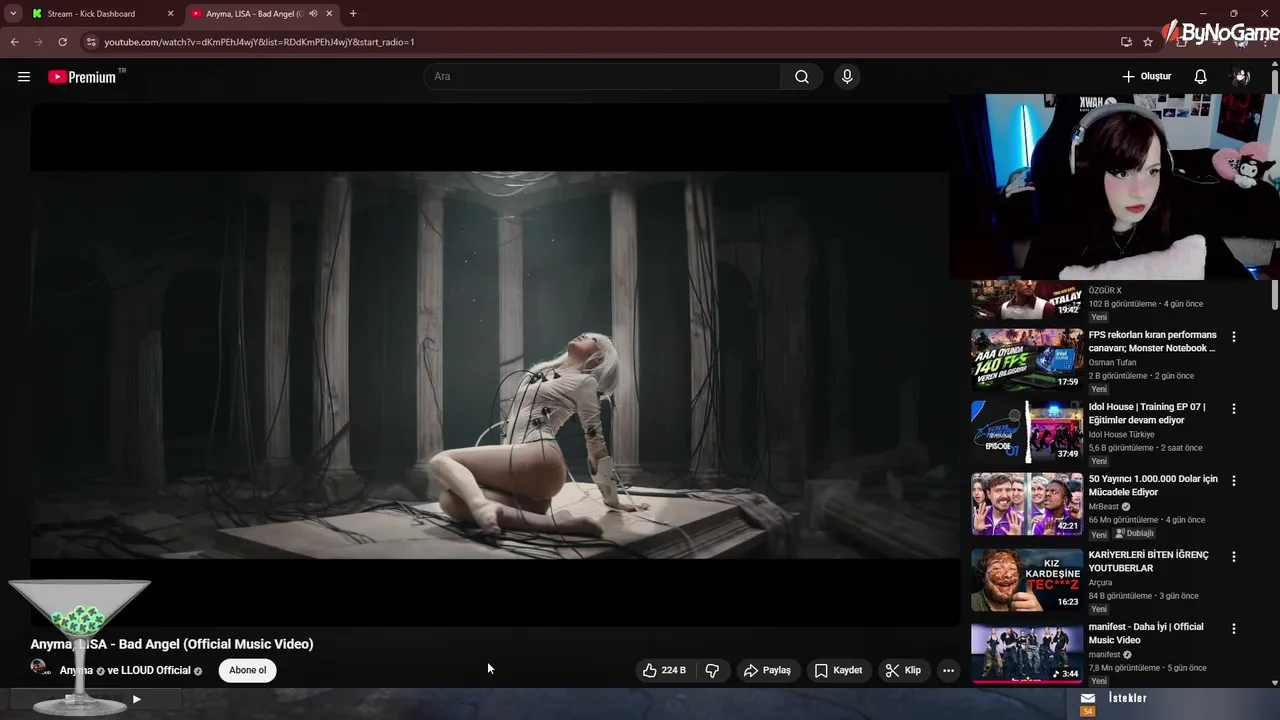Open options for manifest Daha İyi video

[1234, 629]
